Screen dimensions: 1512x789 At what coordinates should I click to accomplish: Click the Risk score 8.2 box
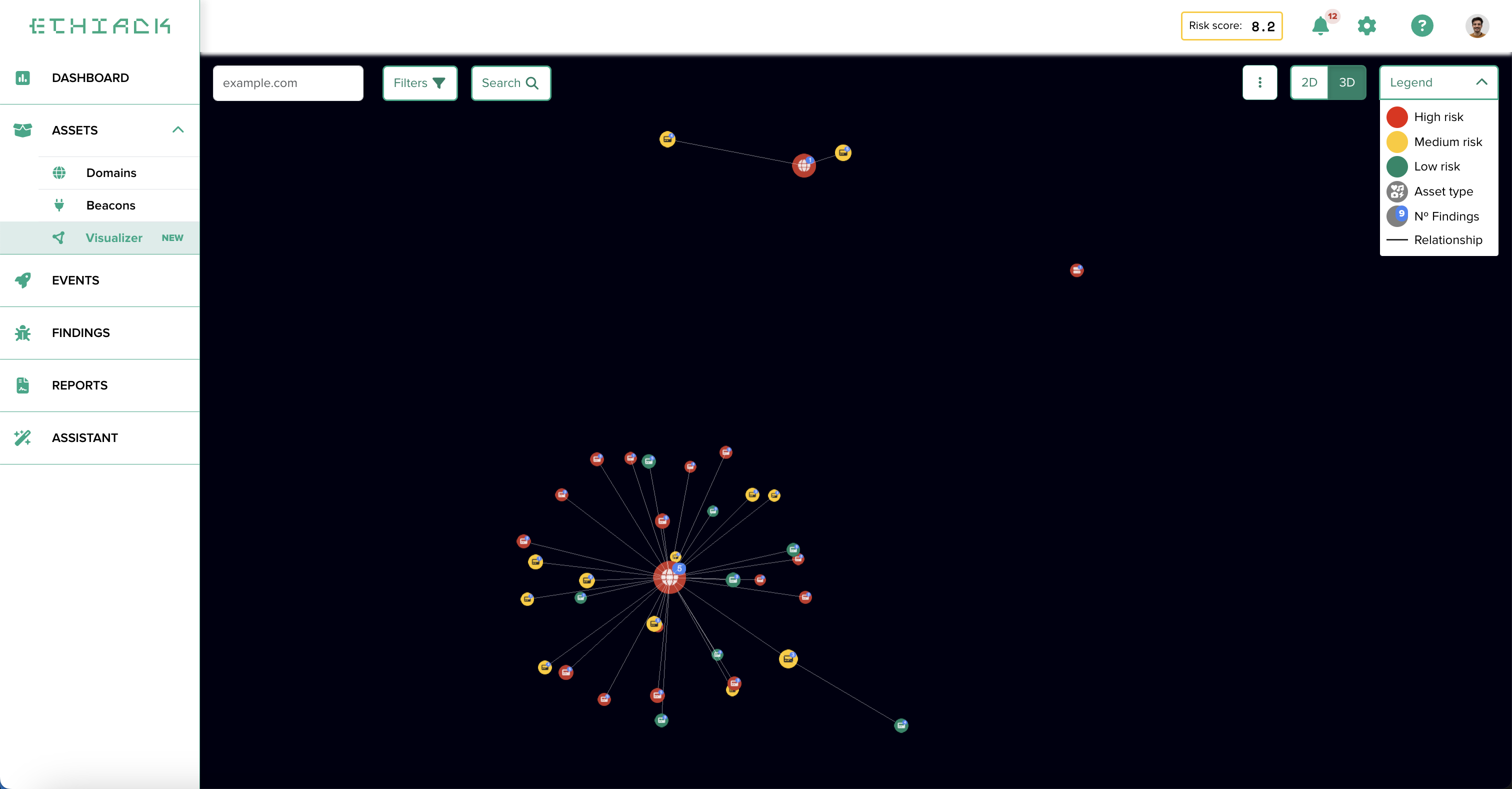[x=1231, y=26]
